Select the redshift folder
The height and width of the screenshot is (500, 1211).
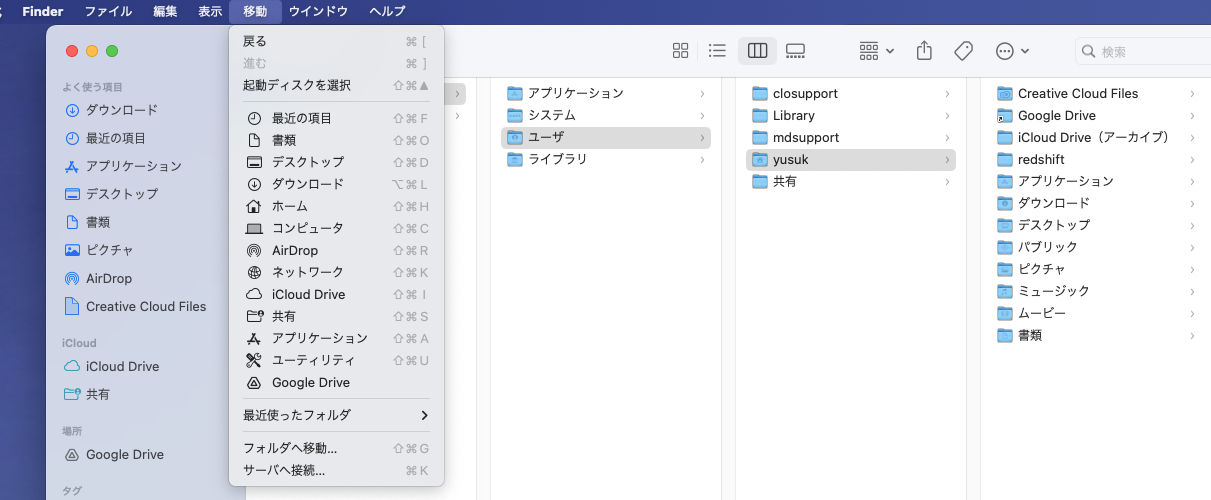click(x=1096, y=159)
